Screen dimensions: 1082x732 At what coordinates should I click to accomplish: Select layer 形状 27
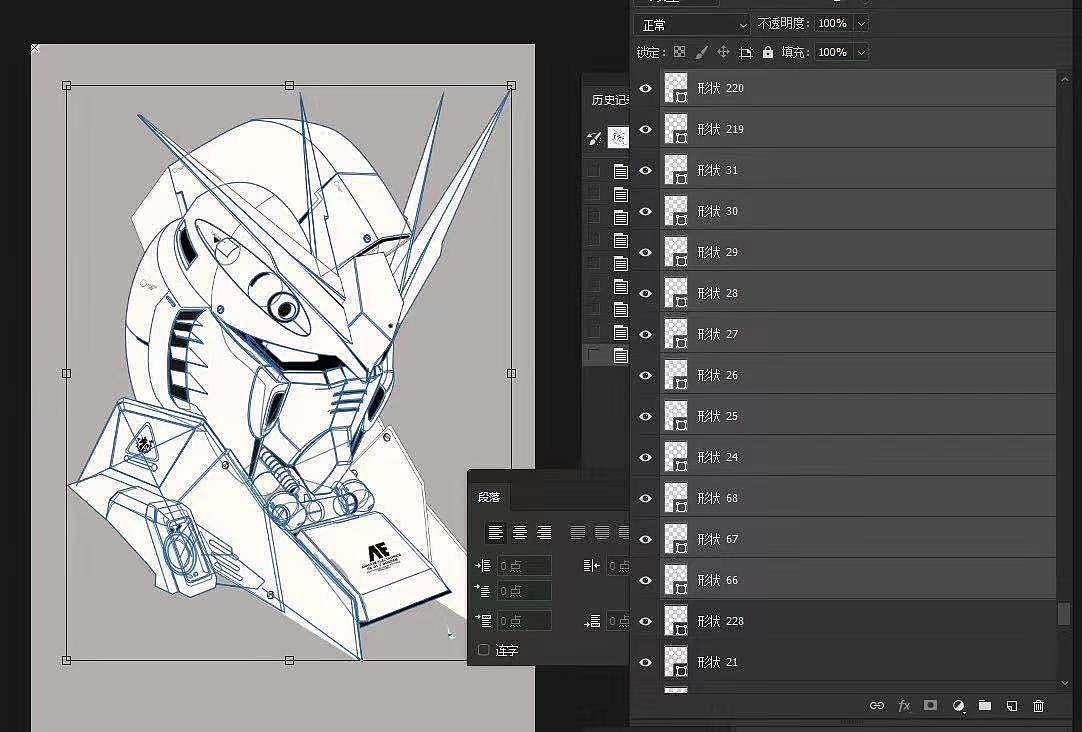(858, 334)
